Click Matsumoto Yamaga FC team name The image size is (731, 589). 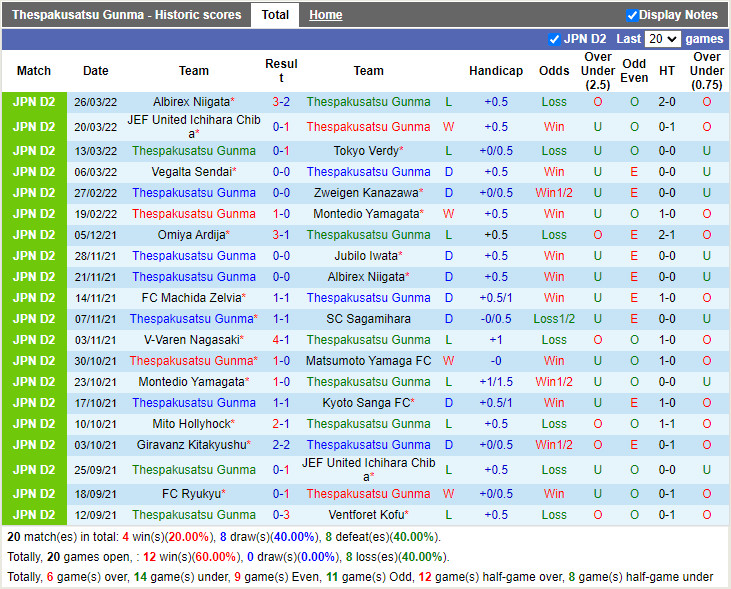pos(368,361)
